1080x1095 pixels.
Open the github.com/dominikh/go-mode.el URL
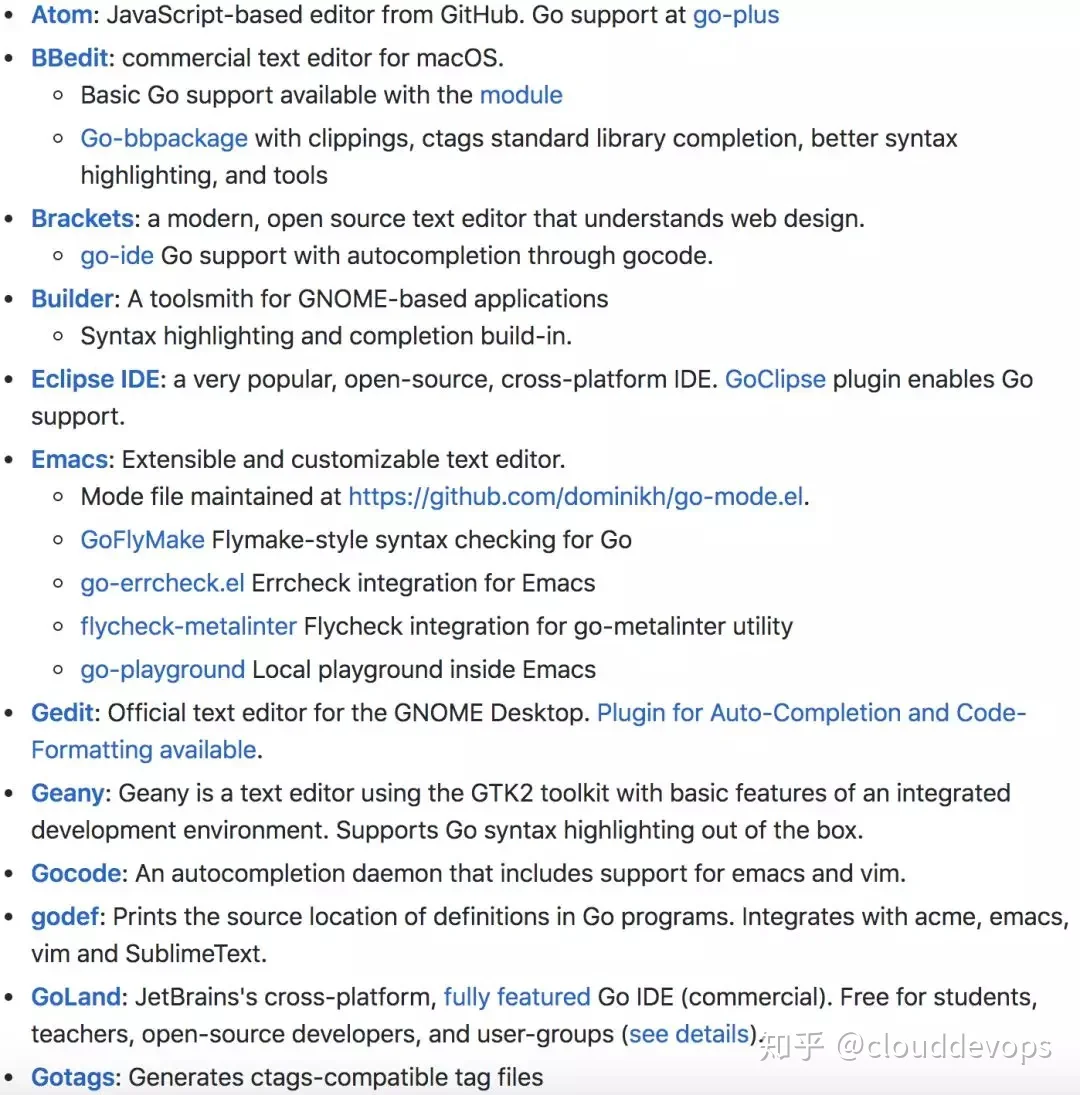[576, 497]
